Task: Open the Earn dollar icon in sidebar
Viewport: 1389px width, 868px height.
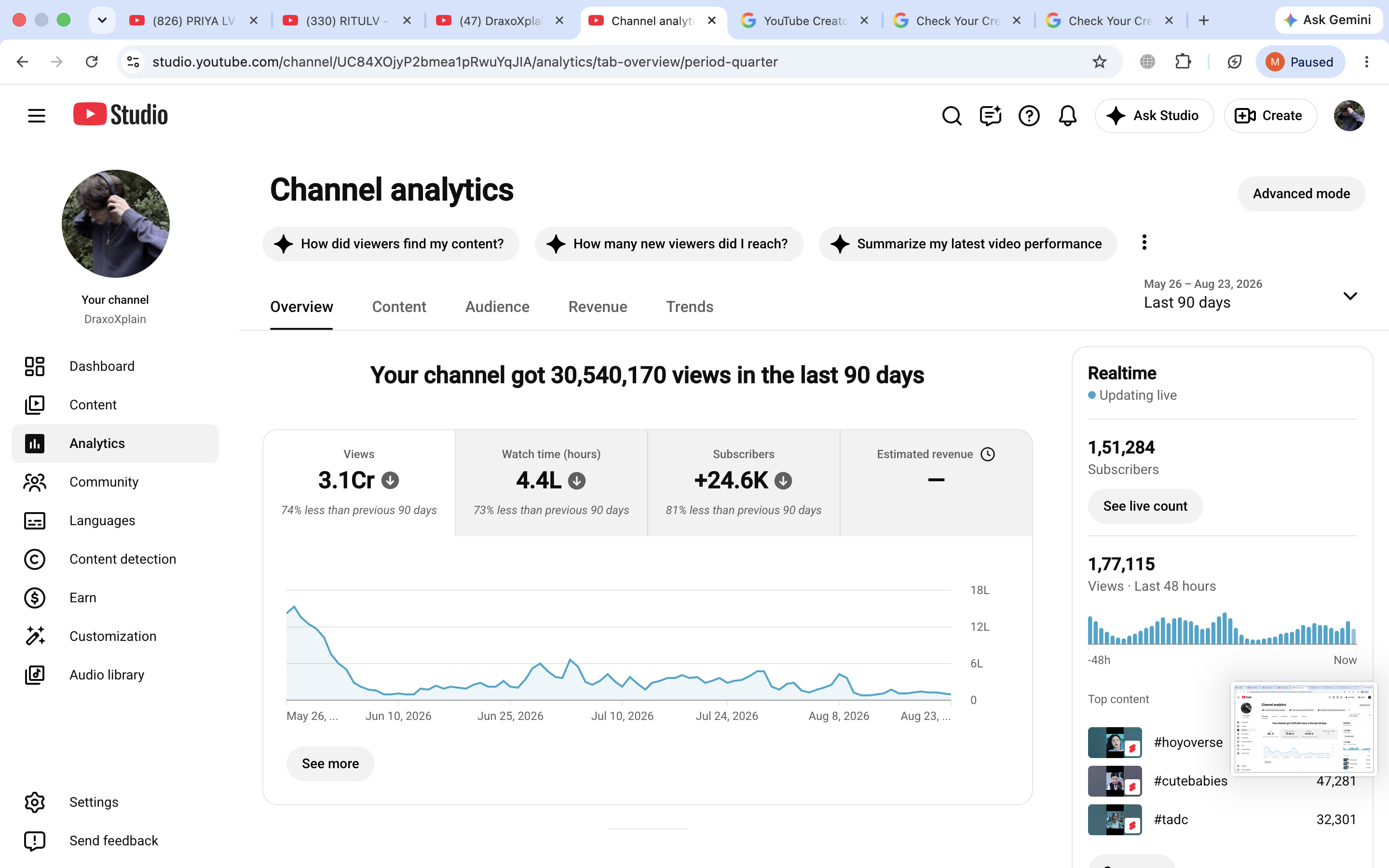Action: tap(34, 597)
